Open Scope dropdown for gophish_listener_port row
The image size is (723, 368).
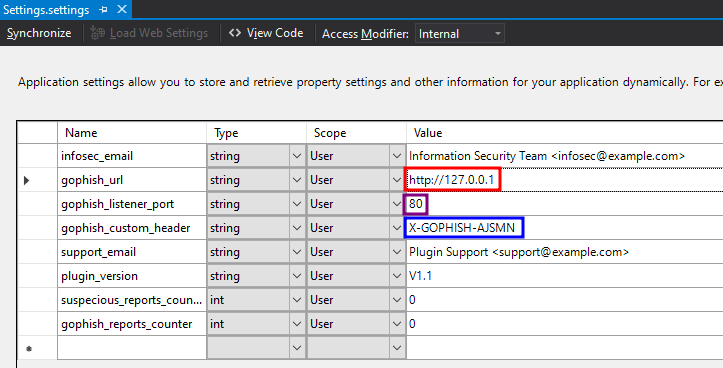coord(397,204)
